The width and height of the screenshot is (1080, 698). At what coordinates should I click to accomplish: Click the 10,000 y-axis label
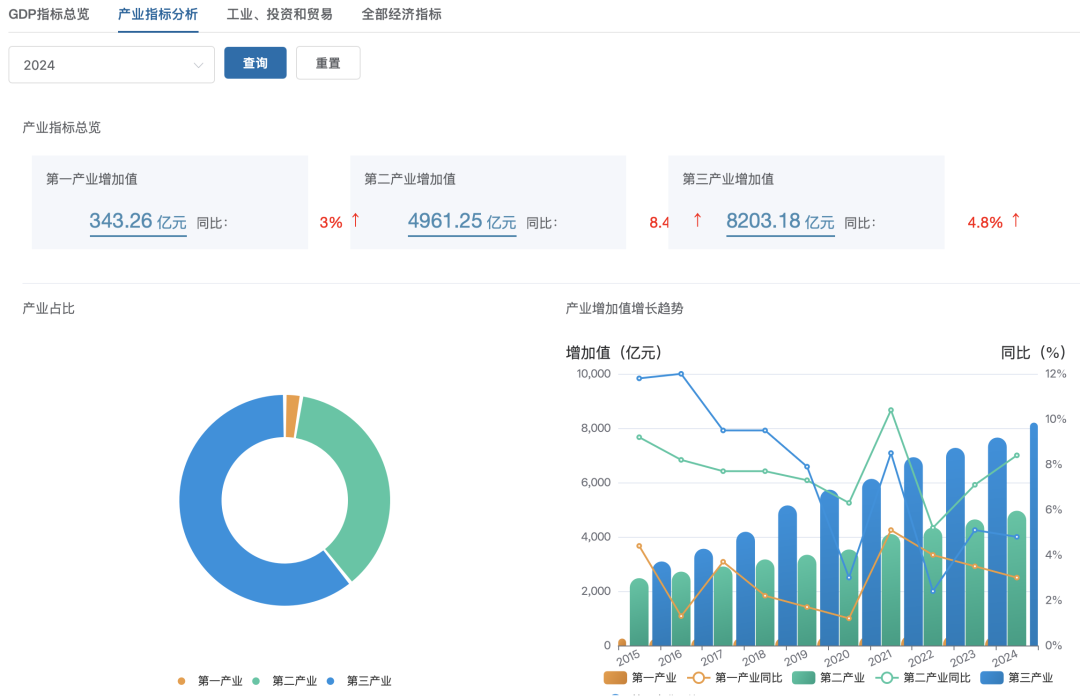tap(594, 374)
